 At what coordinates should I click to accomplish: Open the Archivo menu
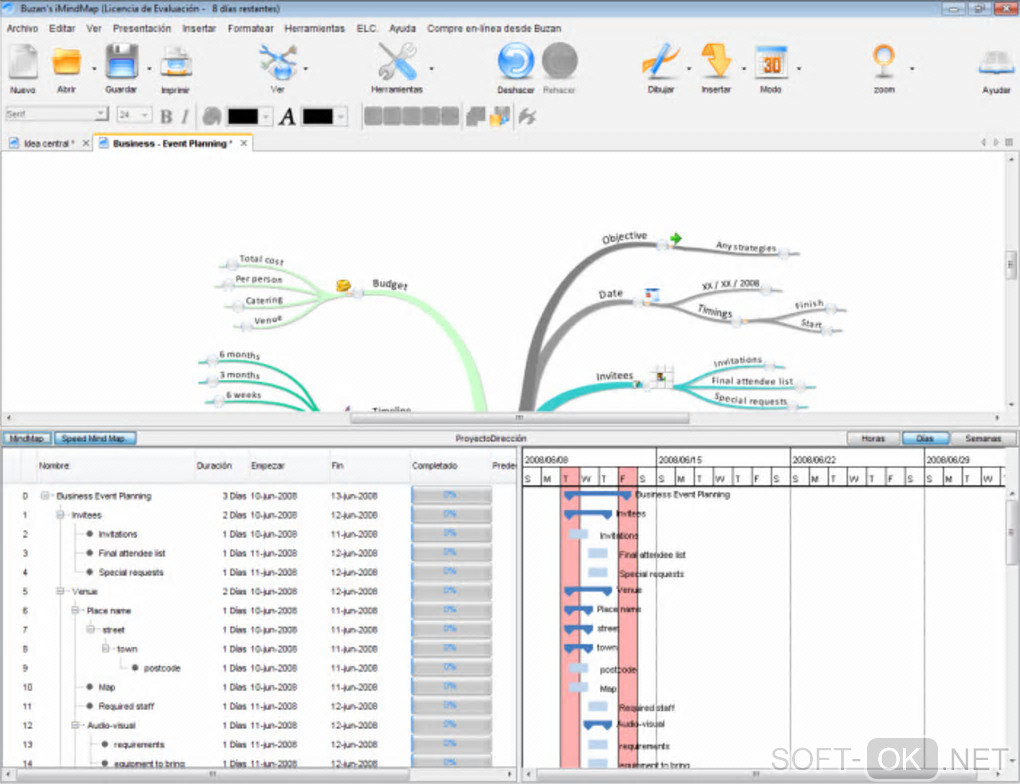(x=22, y=29)
